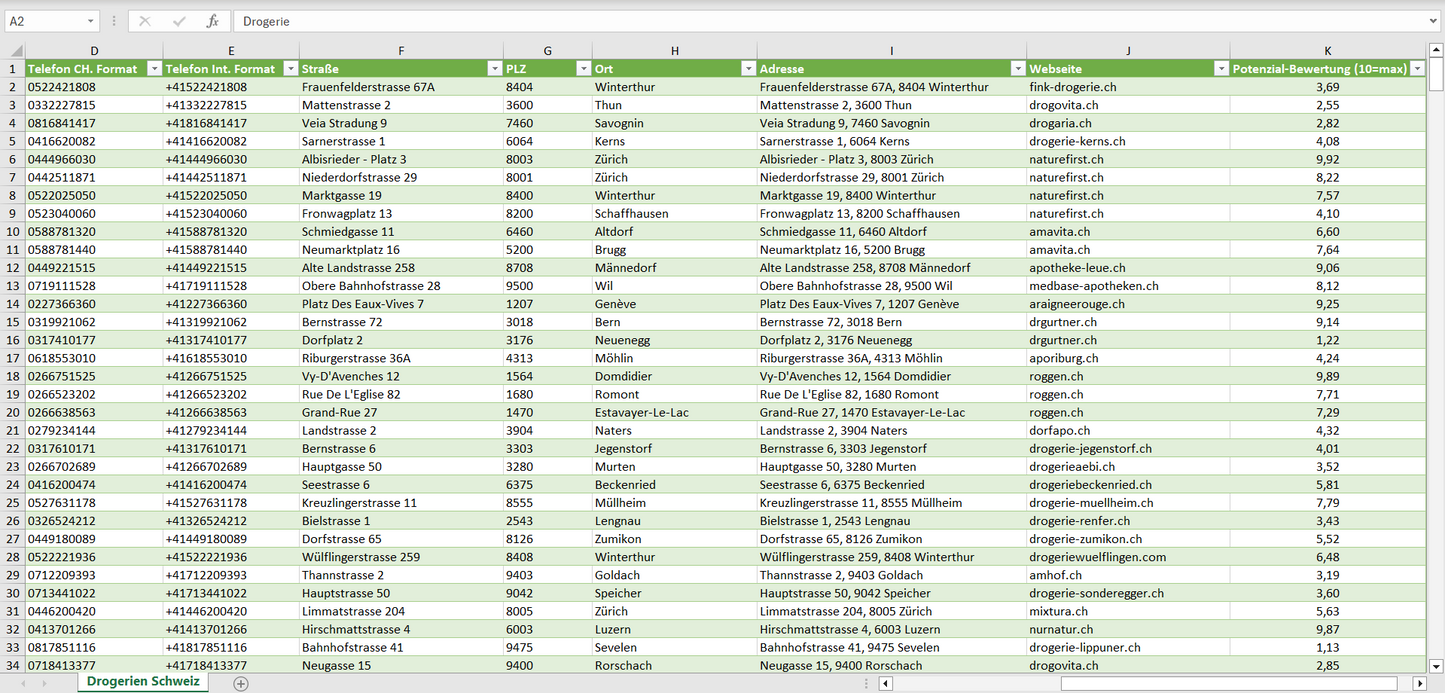Click inside the formula bar showing Drogerie
The image size is (1445, 693).
pyautogui.click(x=800, y=21)
